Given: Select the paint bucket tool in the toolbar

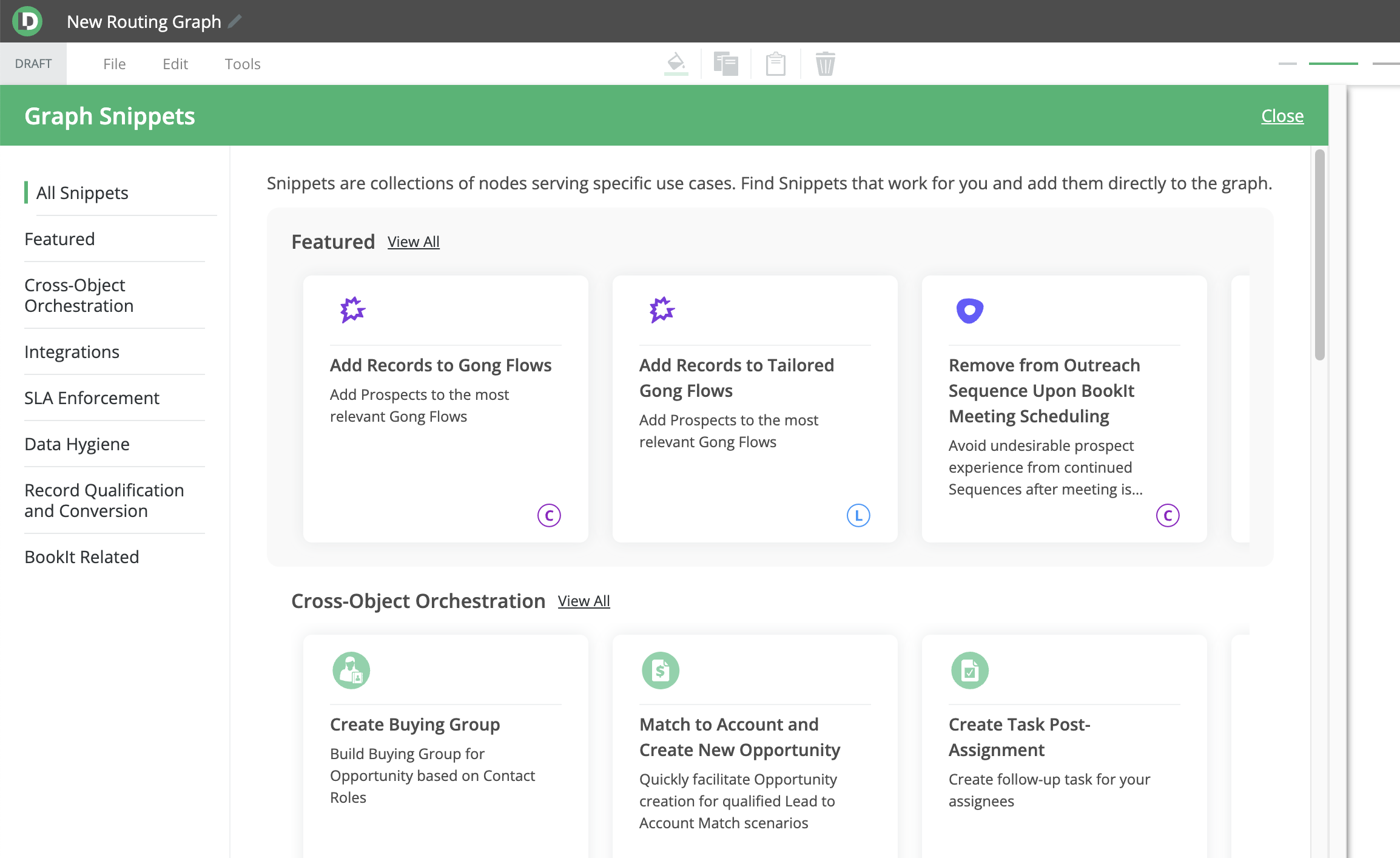Looking at the screenshot, I should [677, 63].
